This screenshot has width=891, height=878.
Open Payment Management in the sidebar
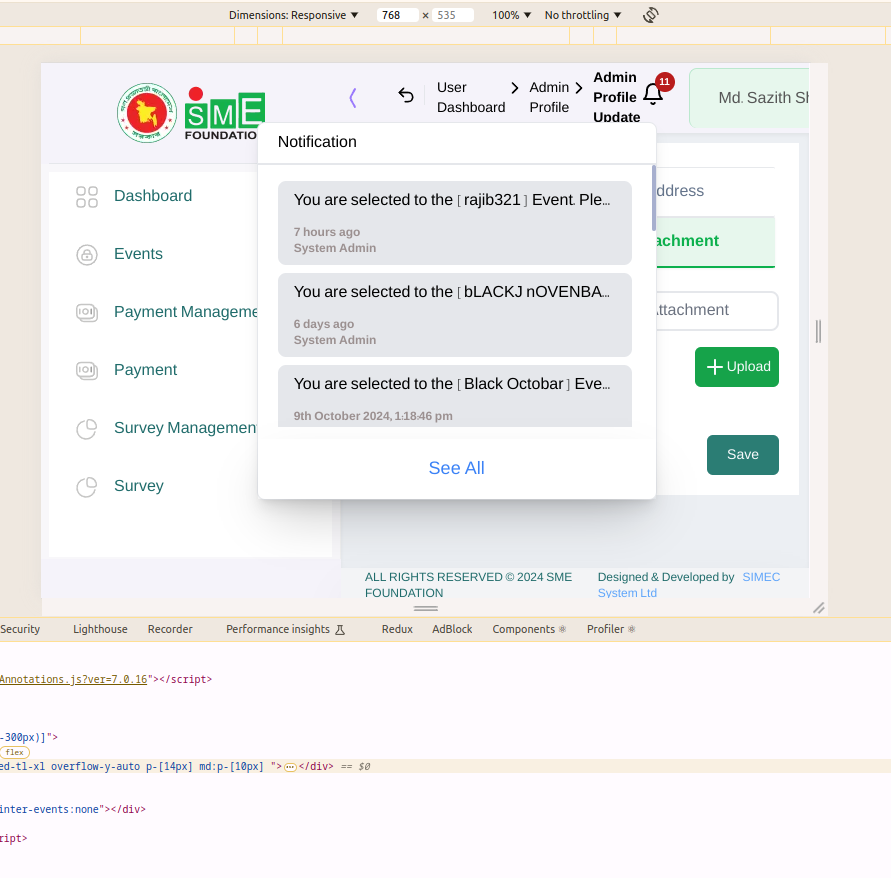pos(186,312)
